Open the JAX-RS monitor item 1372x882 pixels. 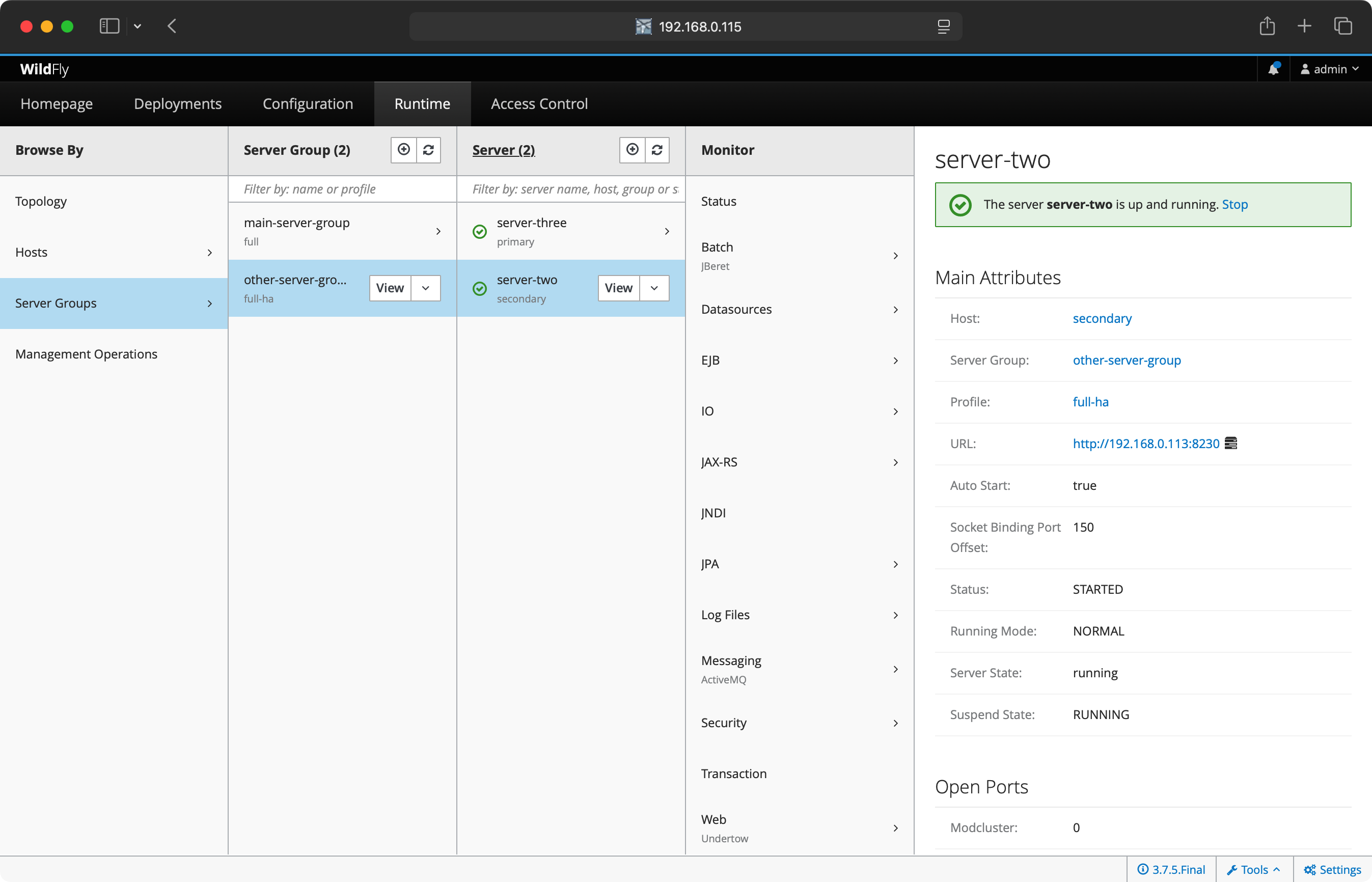800,462
